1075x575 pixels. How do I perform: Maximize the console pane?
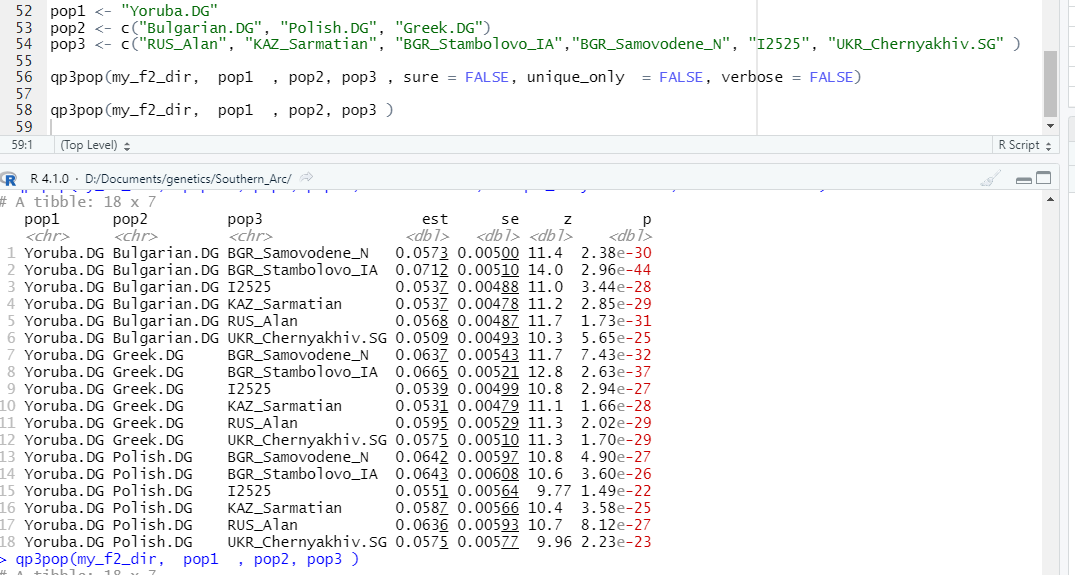click(x=1044, y=179)
